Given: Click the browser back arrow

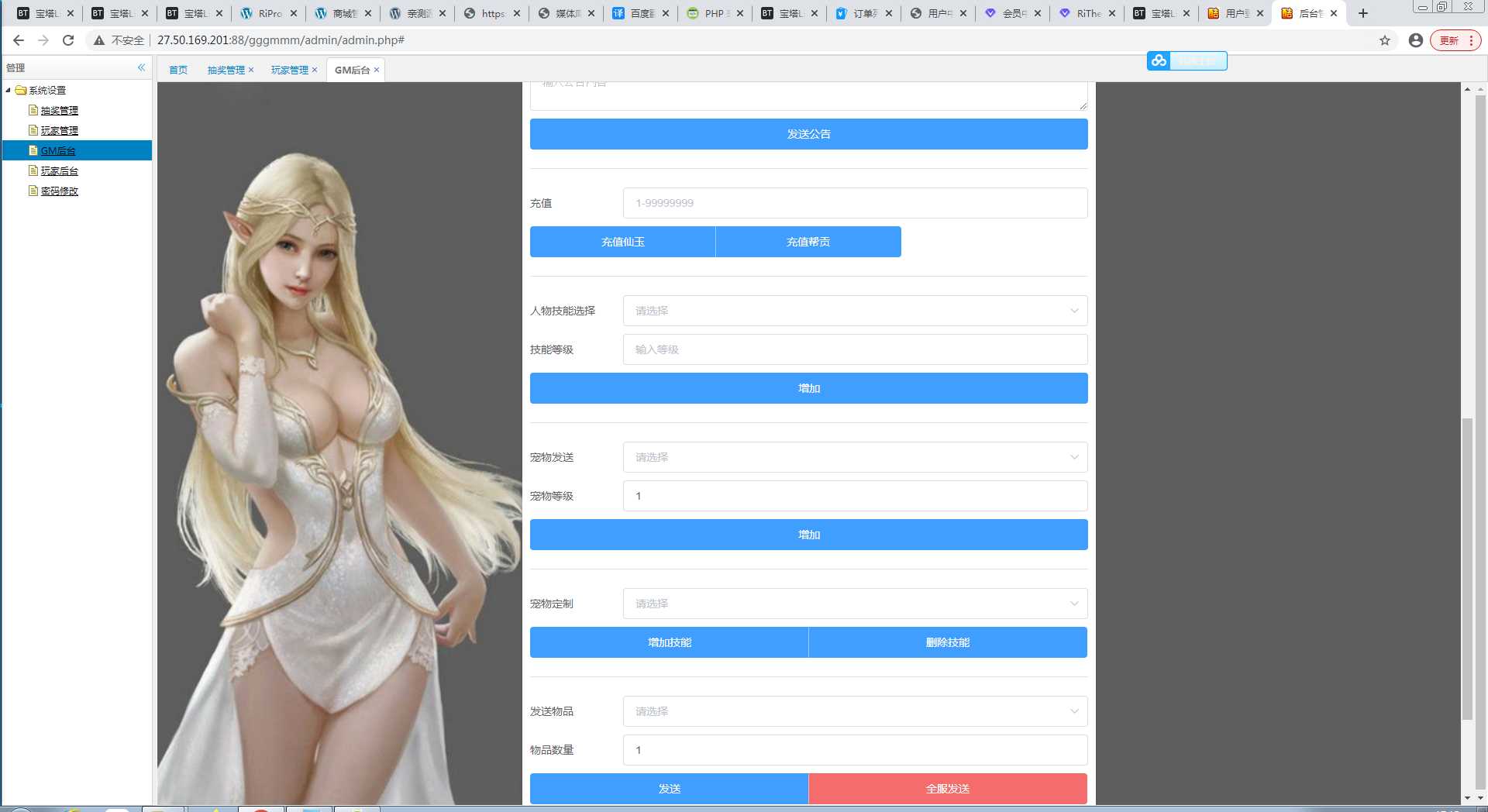Looking at the screenshot, I should (x=19, y=40).
